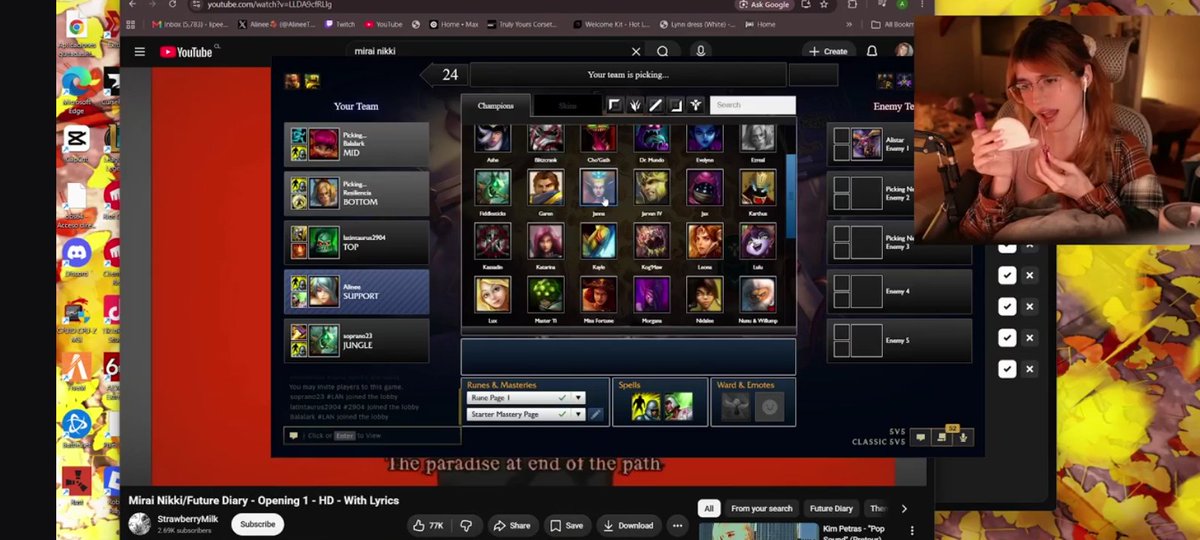Pick Nunu & Willump champion portrait
The height and width of the screenshot is (540, 1200).
coord(758,295)
